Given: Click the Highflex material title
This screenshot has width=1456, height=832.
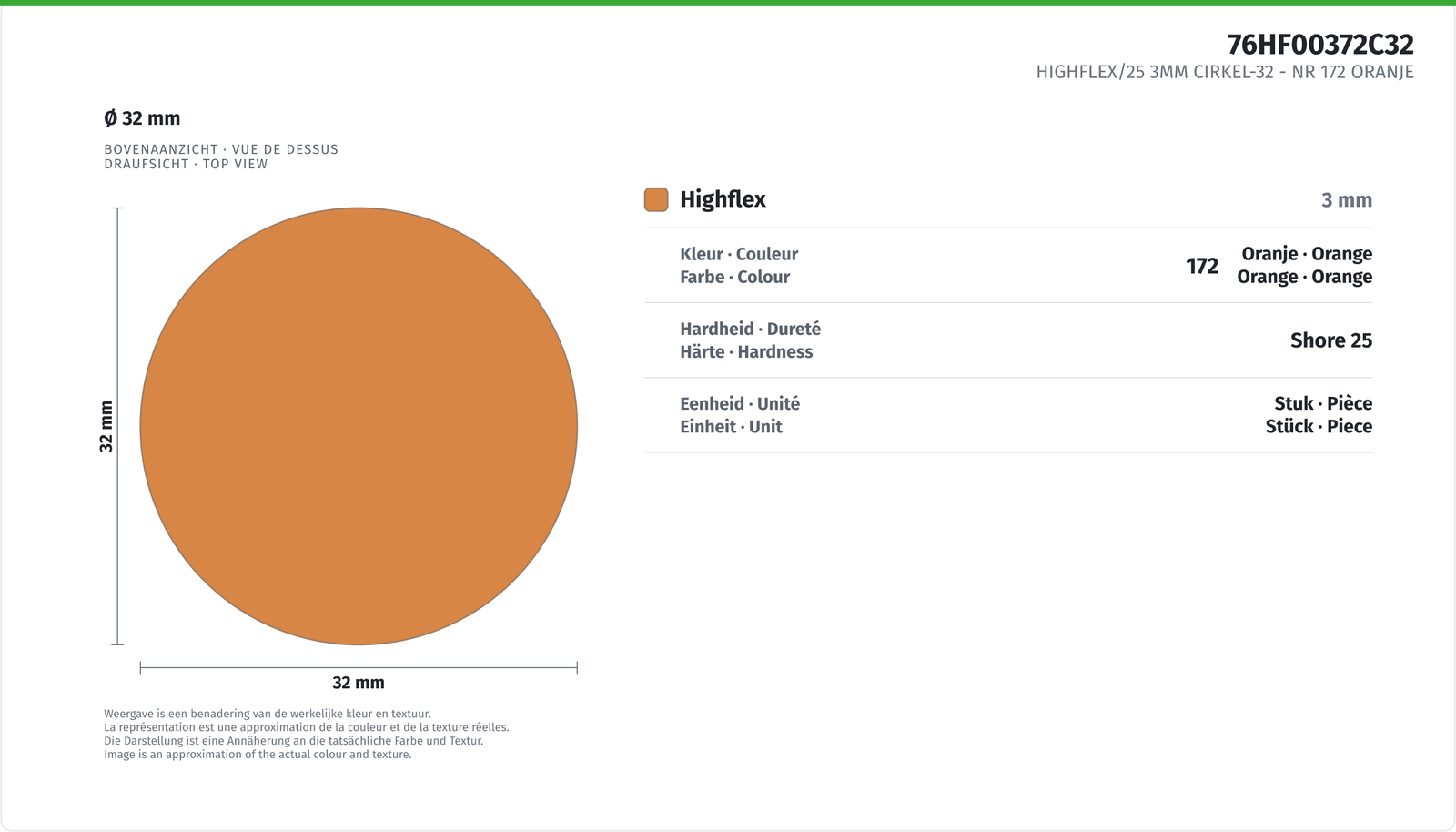Looking at the screenshot, I should [723, 199].
